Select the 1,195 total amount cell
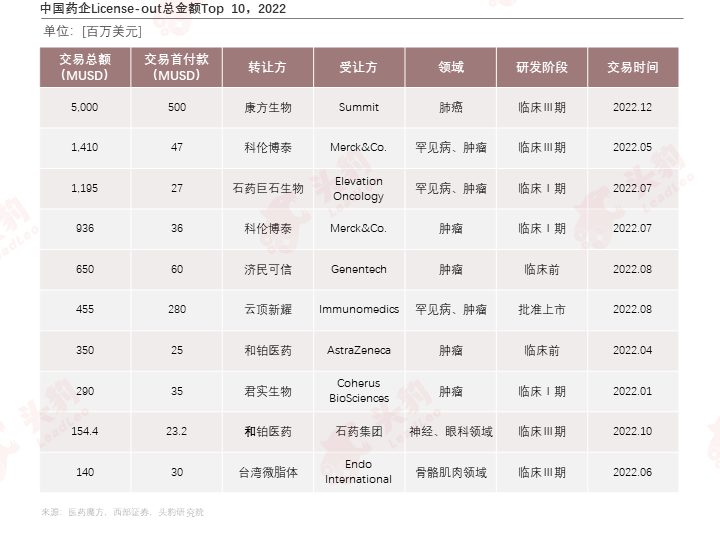 [x=85, y=188]
